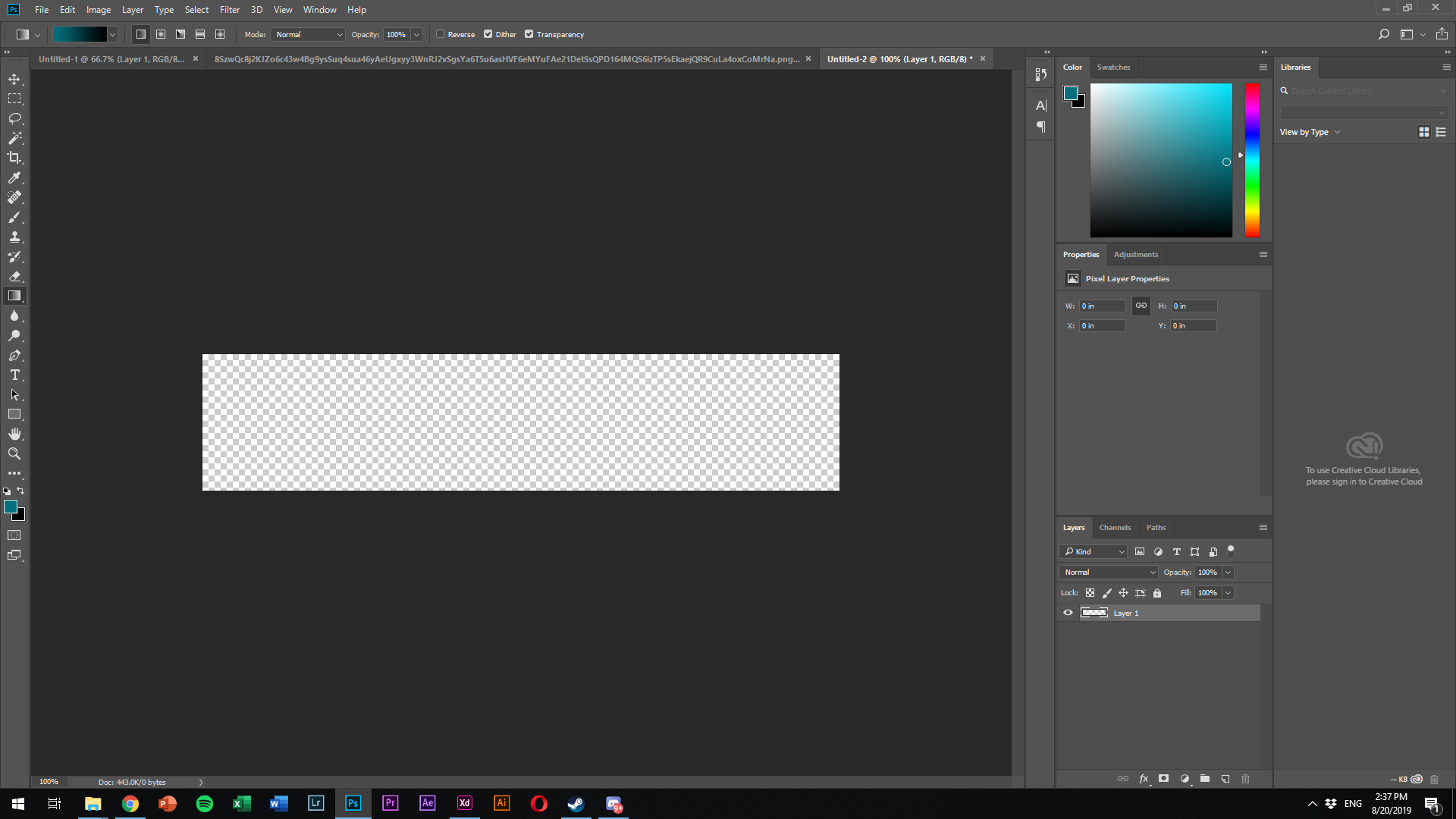Viewport: 1456px width, 819px height.
Task: Open the Character panel icon
Action: [1041, 105]
